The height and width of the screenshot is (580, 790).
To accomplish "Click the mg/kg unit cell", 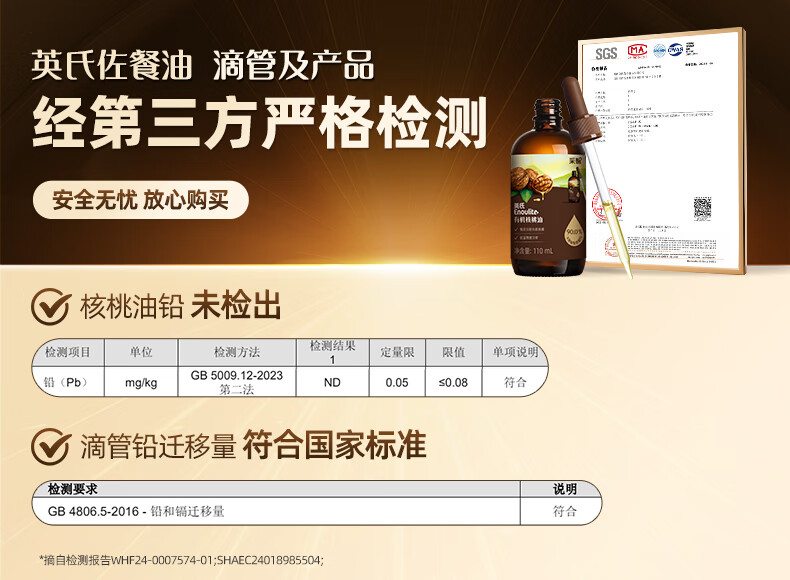I will point(141,382).
